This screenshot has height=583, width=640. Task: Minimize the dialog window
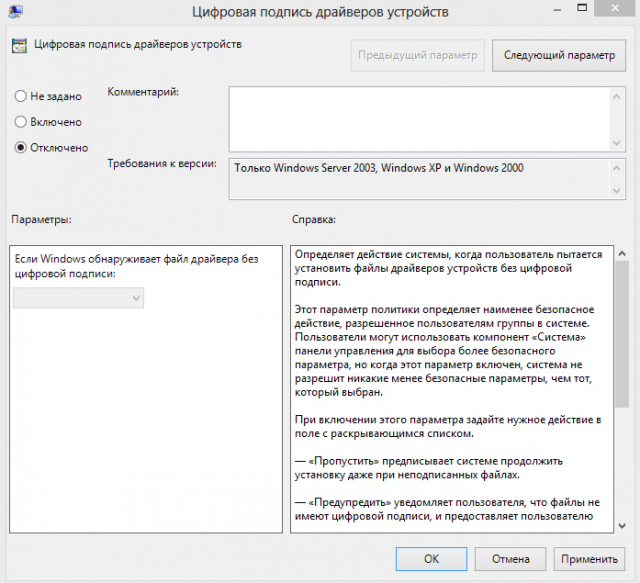[x=557, y=9]
